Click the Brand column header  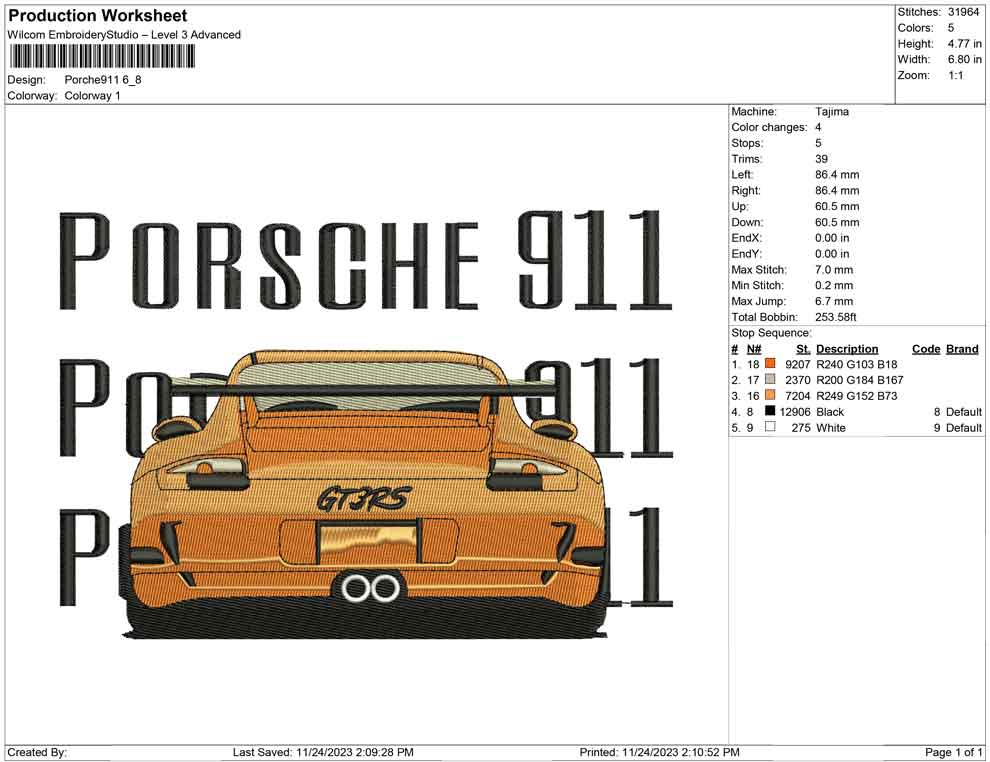point(961,348)
